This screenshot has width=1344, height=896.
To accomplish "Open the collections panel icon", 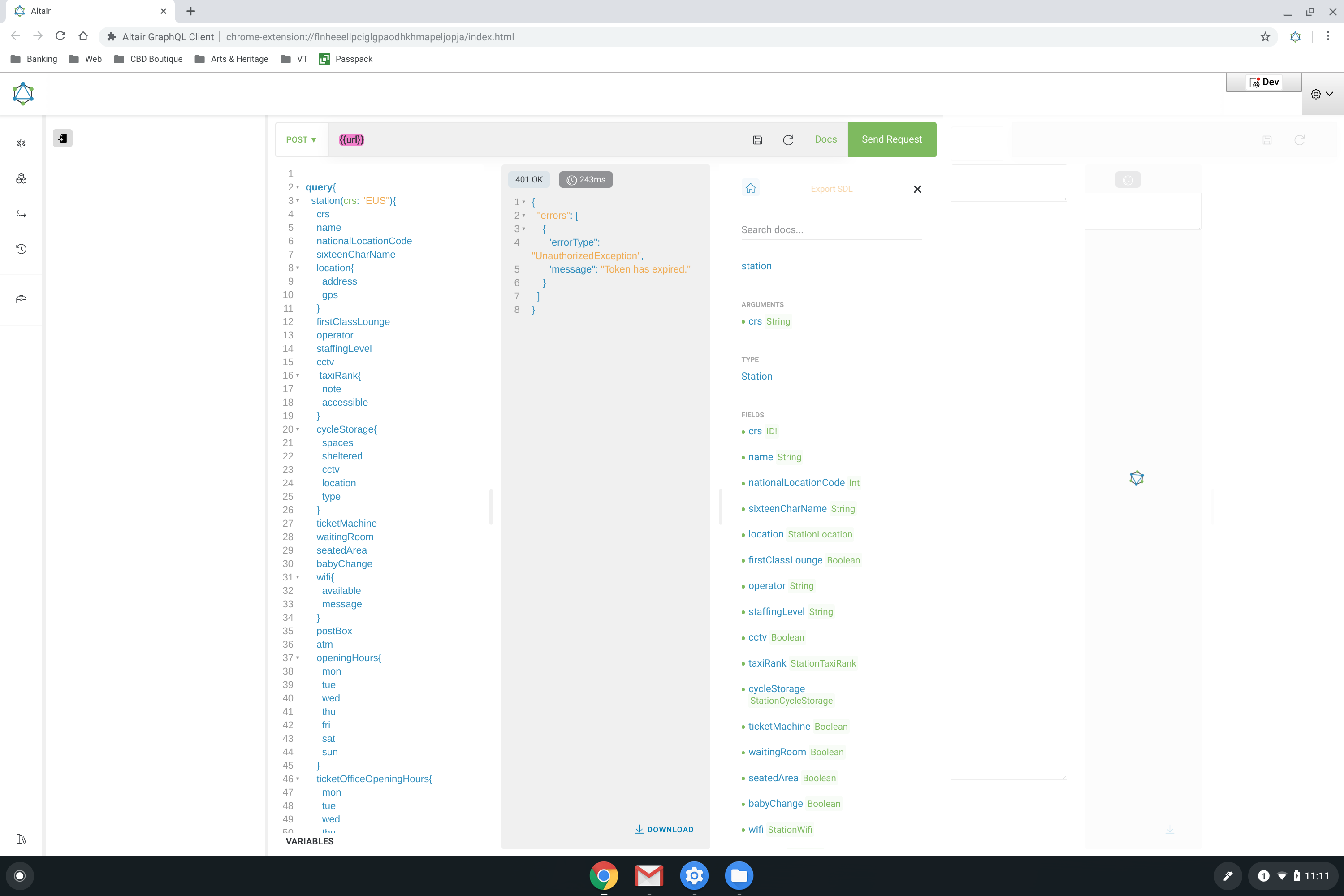I will [21, 178].
